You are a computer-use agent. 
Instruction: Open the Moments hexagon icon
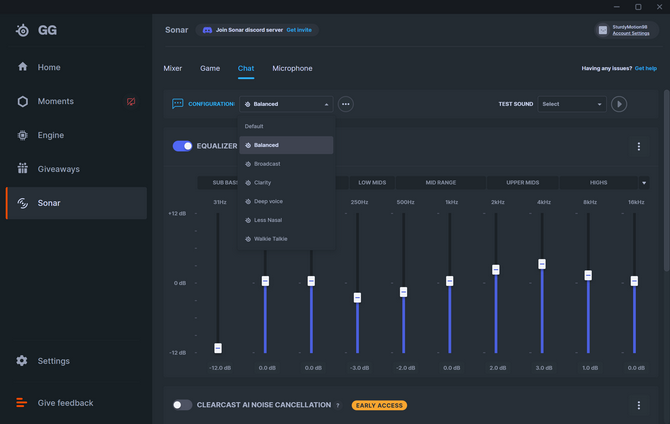coord(23,101)
